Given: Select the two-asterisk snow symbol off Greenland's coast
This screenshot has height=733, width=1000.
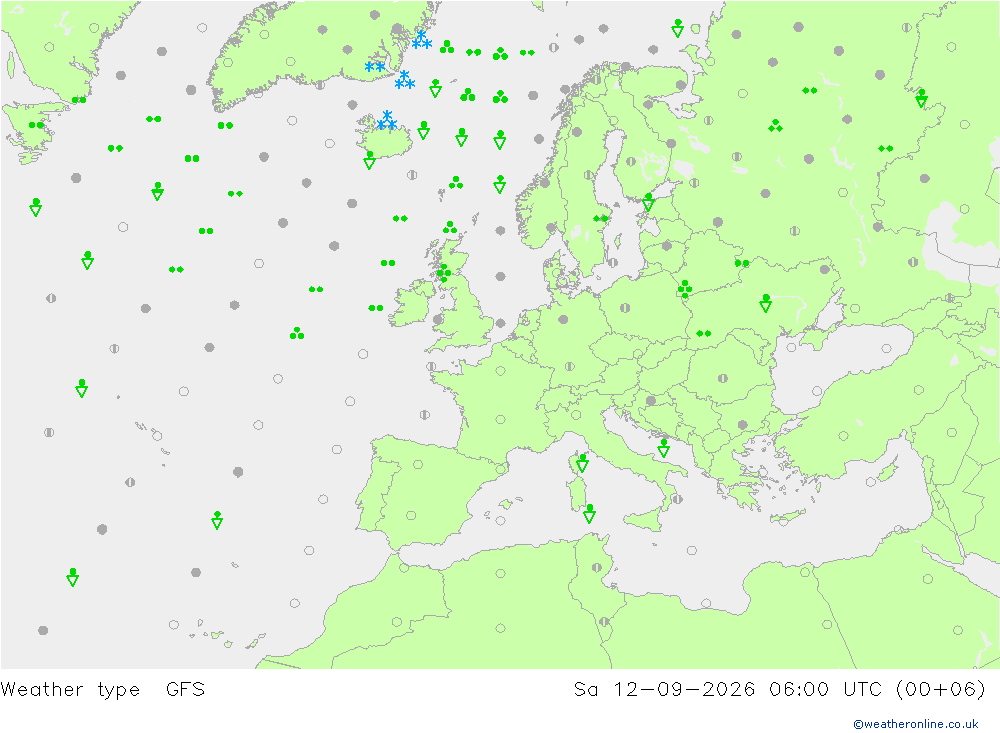Looking at the screenshot, I should point(375,66).
